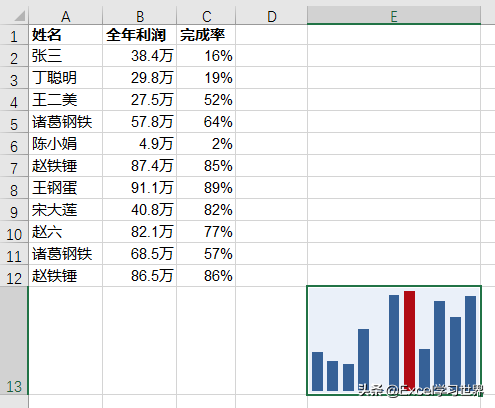This screenshot has width=495, height=408.
Task: Select row 4 header
Action: coord(14,100)
